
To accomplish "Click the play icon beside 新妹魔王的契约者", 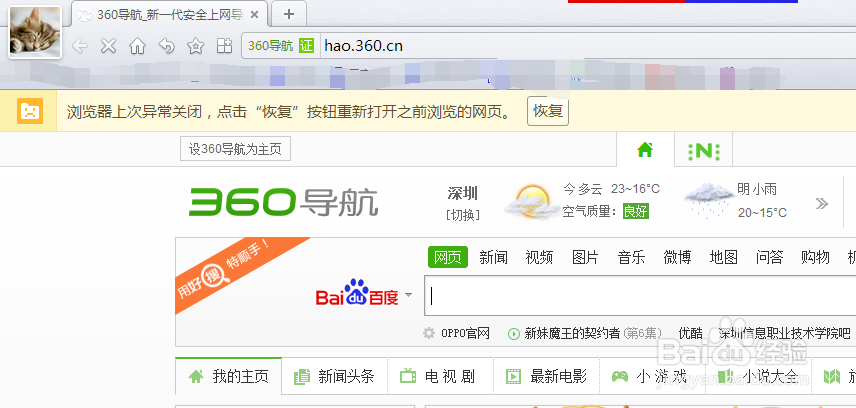I will [x=514, y=333].
